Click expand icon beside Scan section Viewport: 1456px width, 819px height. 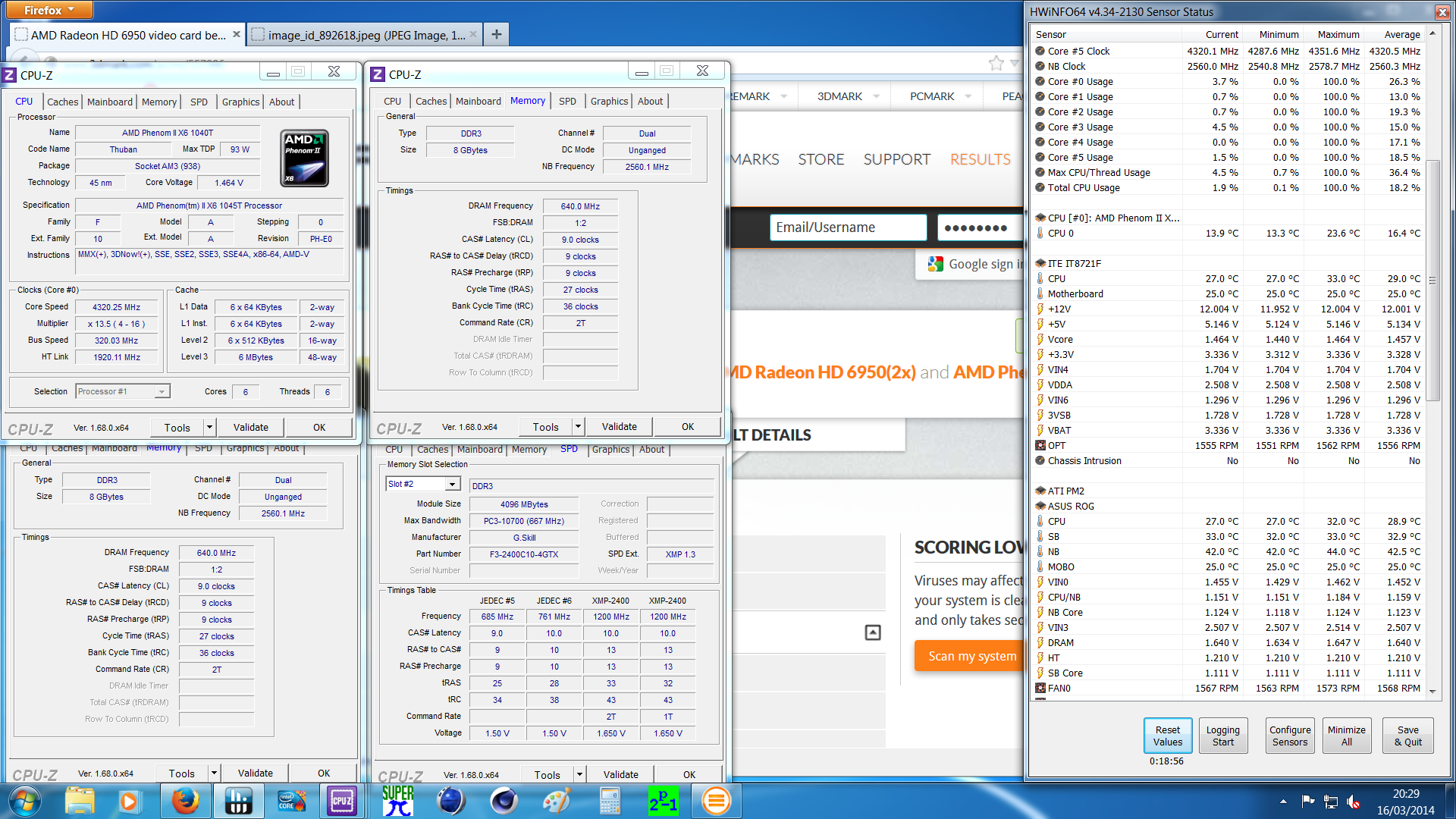click(x=873, y=632)
